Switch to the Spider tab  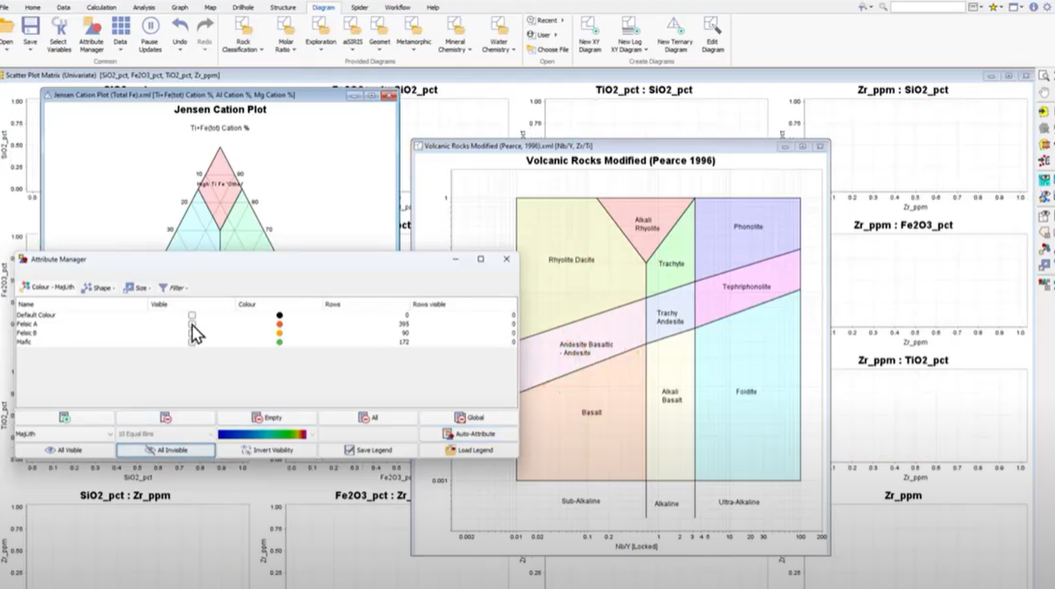(360, 7)
